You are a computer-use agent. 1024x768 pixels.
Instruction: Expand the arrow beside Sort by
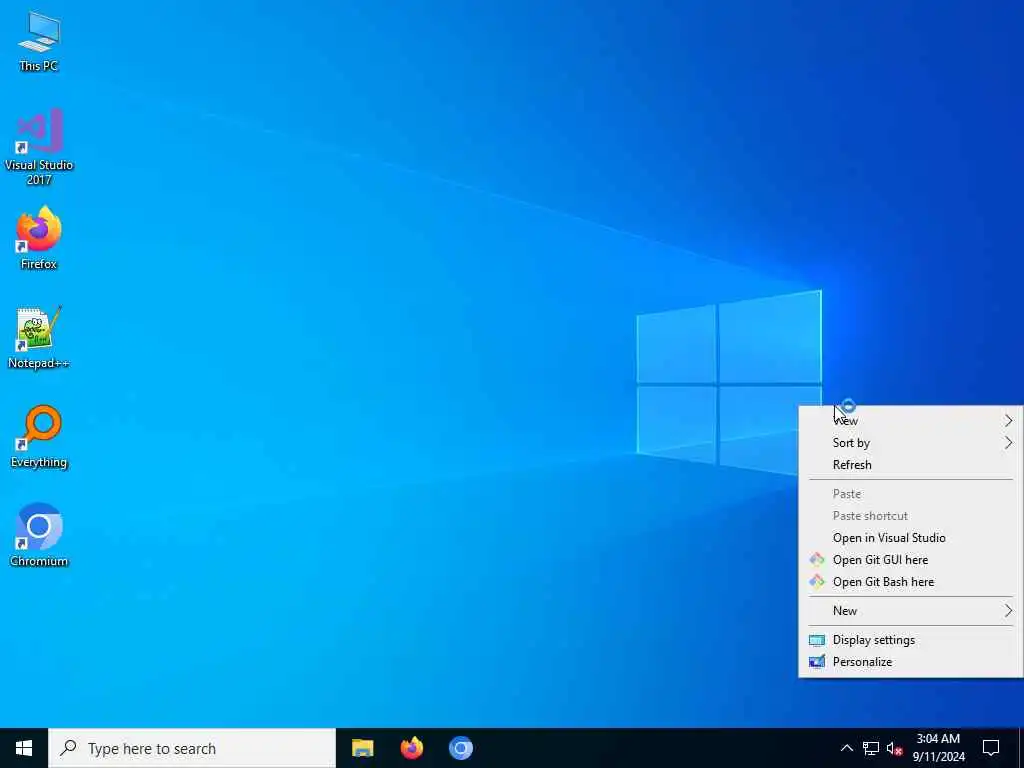click(1008, 443)
